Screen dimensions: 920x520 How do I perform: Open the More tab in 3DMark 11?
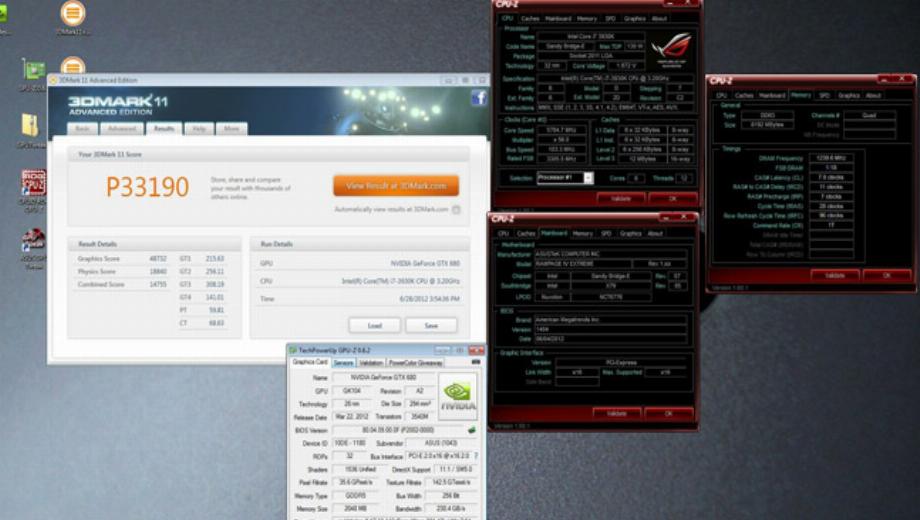(231, 129)
